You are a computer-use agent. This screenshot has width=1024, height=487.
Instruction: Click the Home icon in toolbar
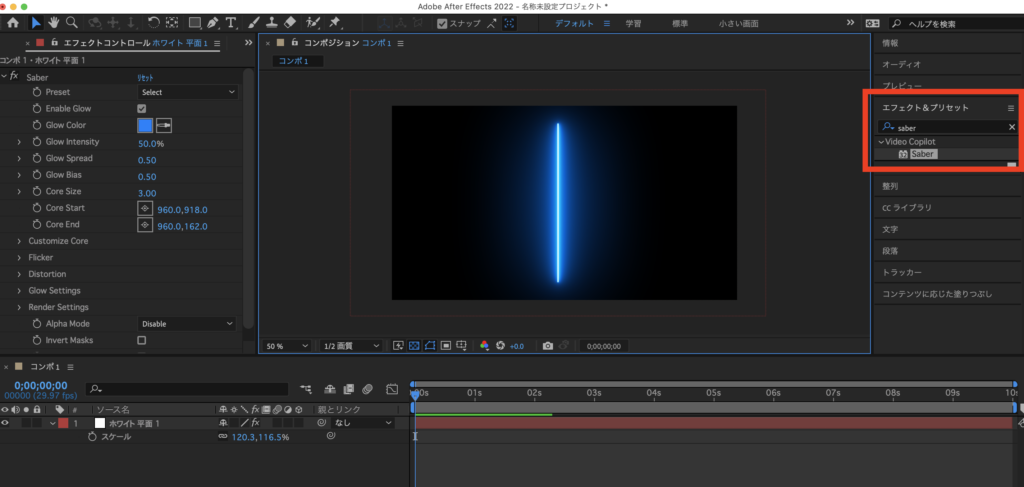pyautogui.click(x=13, y=22)
